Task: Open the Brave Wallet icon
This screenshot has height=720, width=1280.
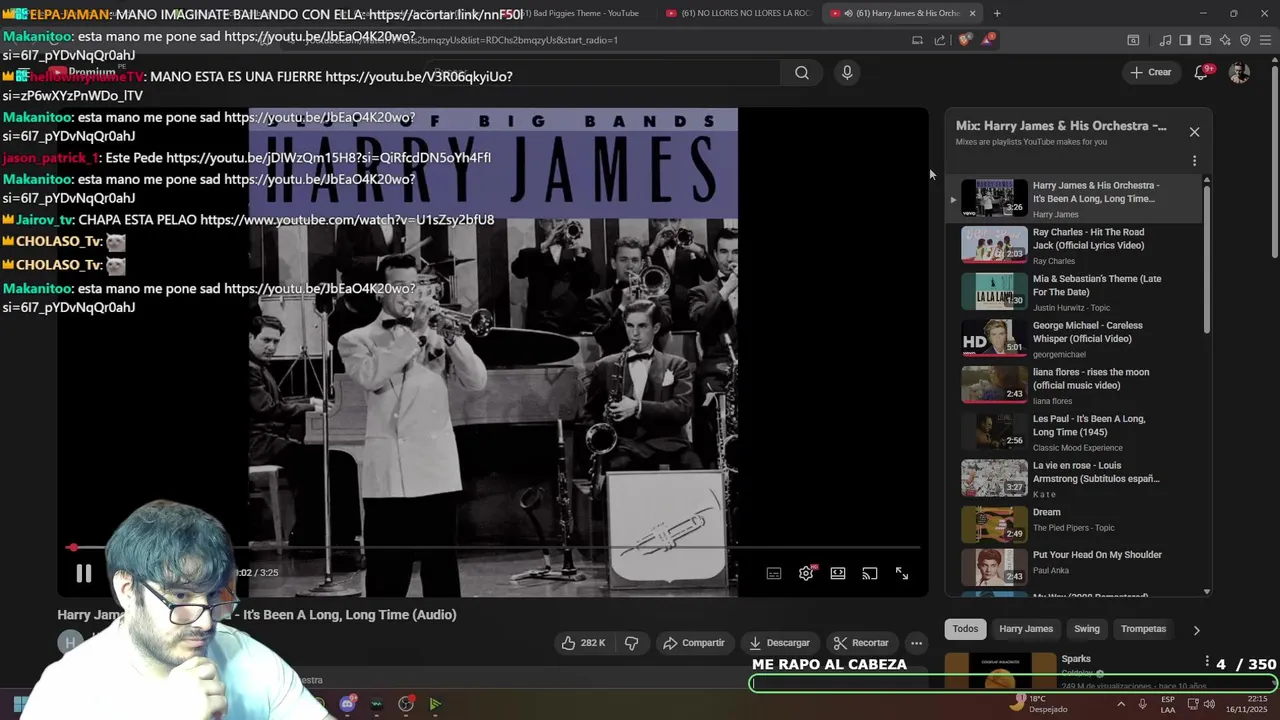Action: pyautogui.click(x=1205, y=40)
